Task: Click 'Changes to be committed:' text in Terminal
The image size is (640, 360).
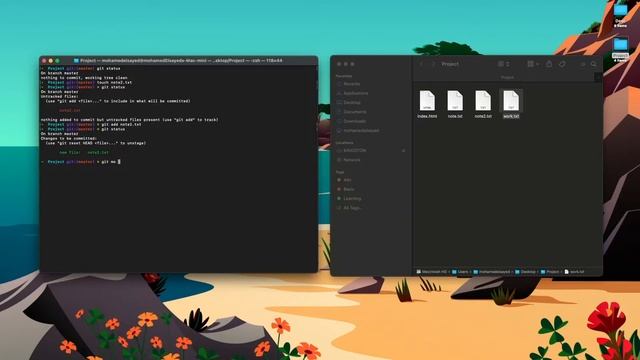Action: click(69, 138)
